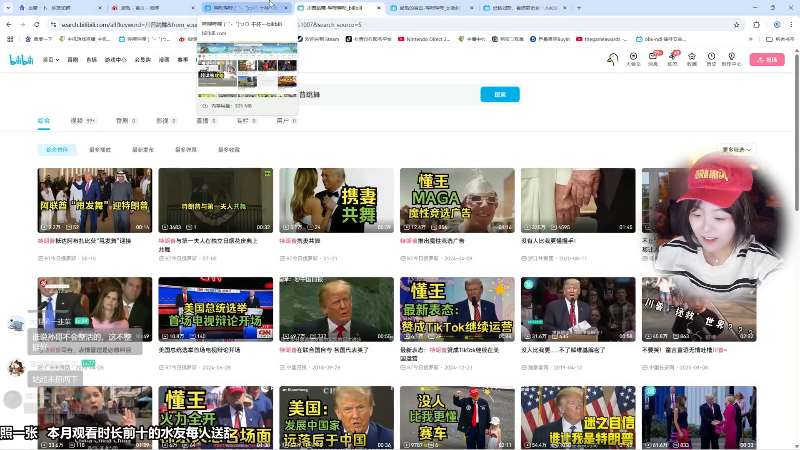This screenshot has width=800, height=450.
Task: Open the all bookmarks folder icon
Action: click(x=780, y=39)
